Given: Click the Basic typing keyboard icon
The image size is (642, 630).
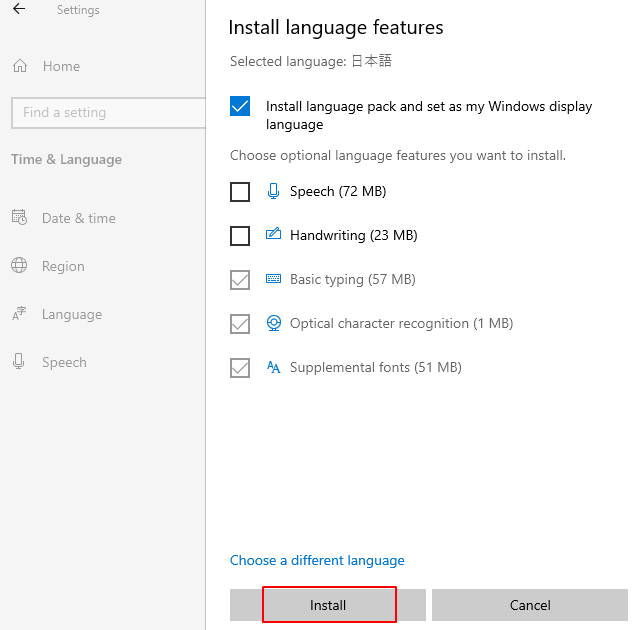Looking at the screenshot, I should tap(274, 279).
